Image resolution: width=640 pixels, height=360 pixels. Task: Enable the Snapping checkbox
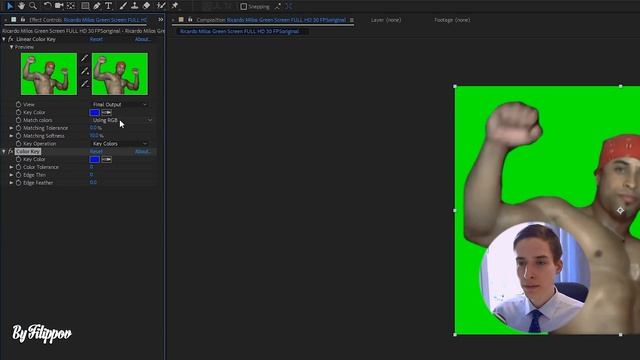244,7
